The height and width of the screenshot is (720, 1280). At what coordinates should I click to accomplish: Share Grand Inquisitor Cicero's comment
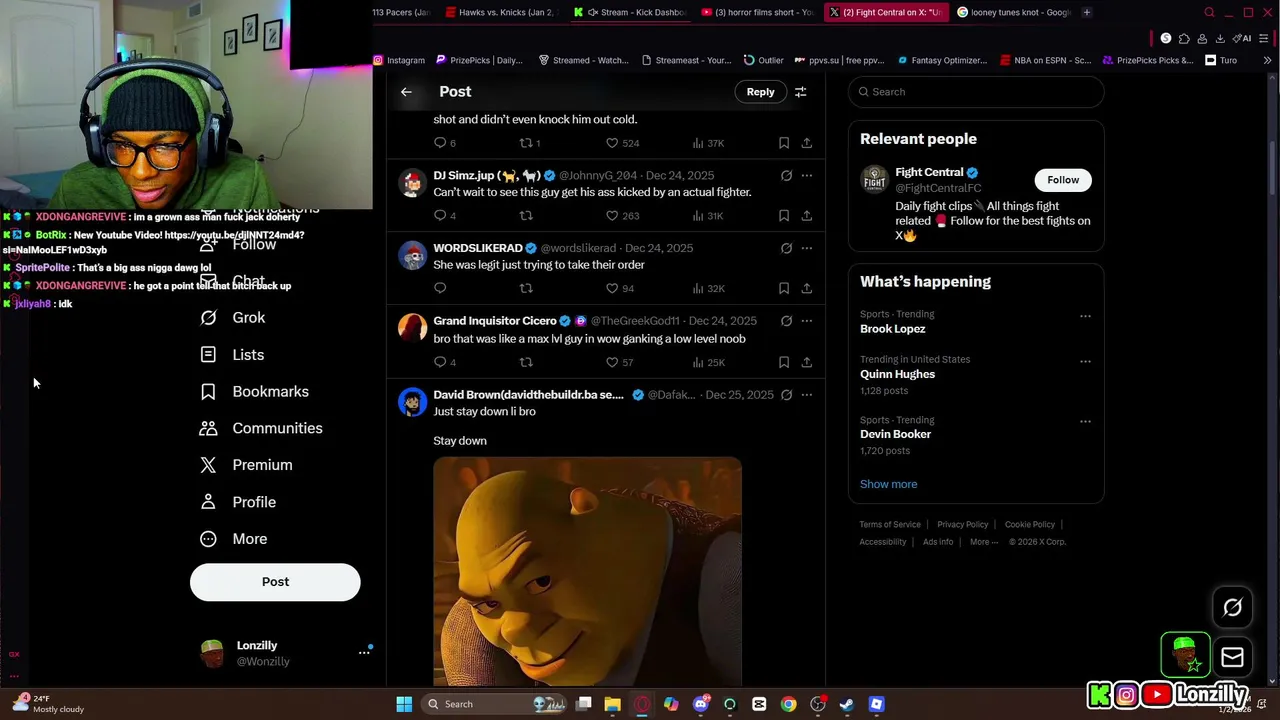[807, 362]
